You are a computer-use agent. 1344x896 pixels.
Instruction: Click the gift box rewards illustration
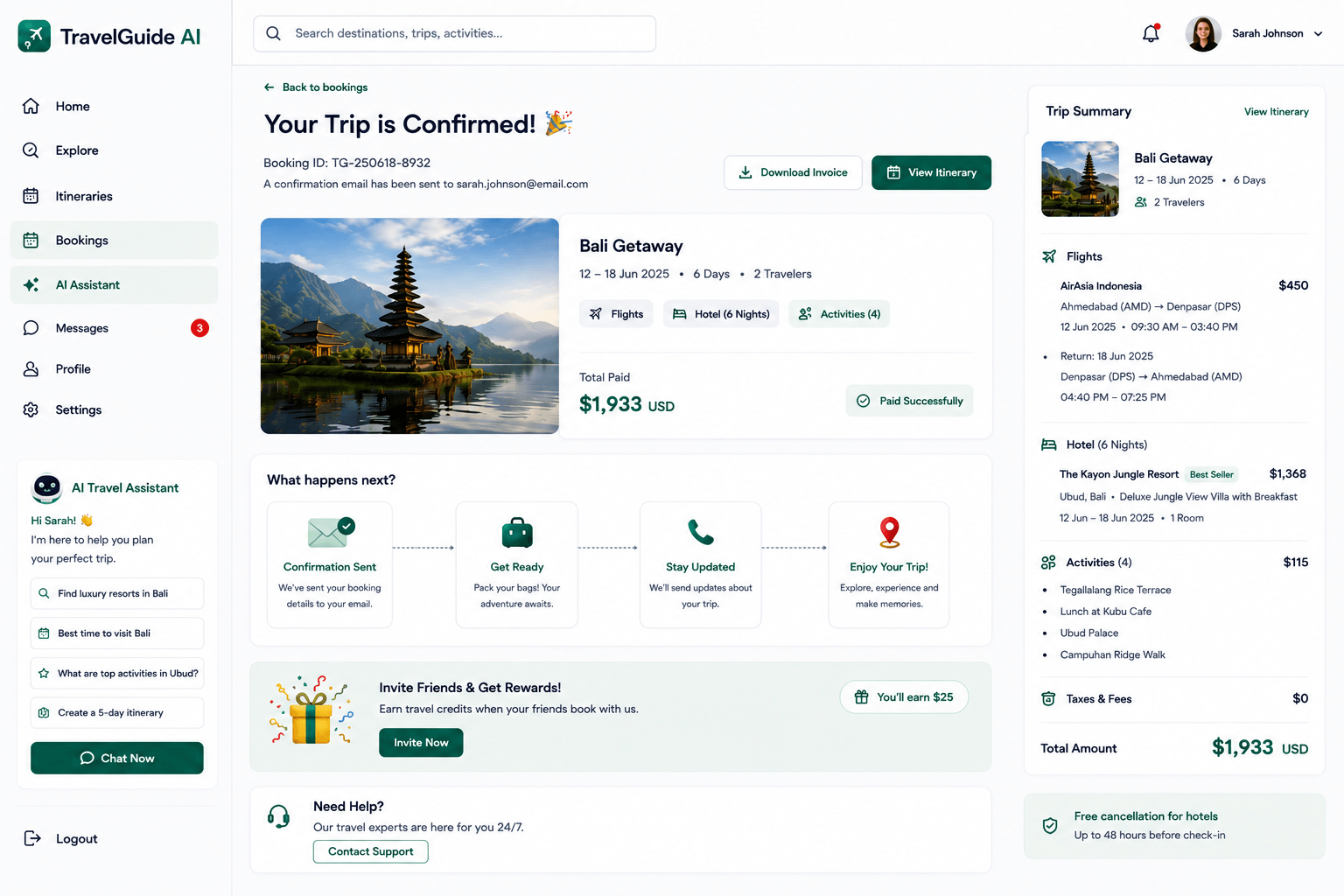click(311, 710)
